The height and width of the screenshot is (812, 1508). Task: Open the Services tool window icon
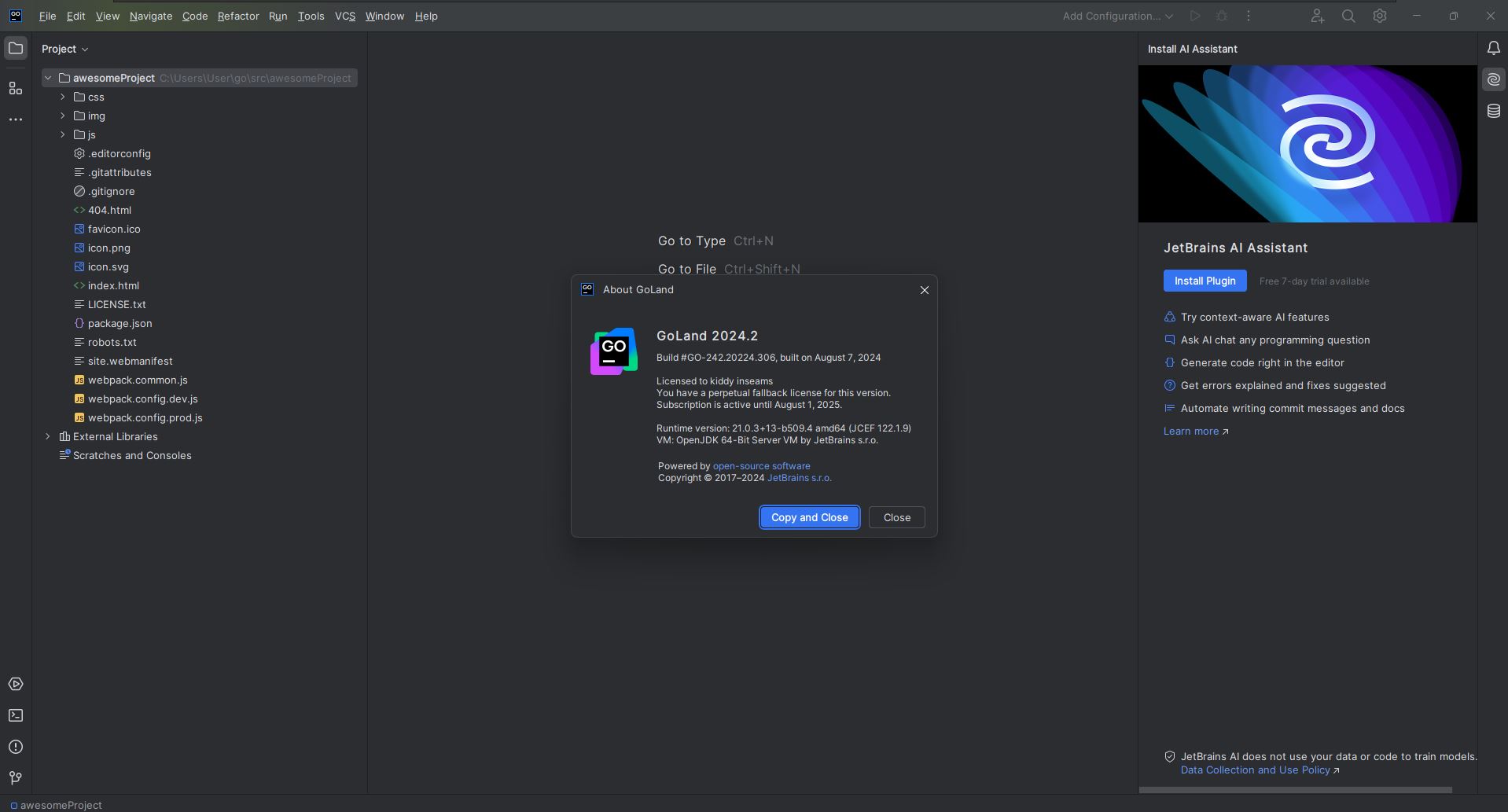click(16, 684)
